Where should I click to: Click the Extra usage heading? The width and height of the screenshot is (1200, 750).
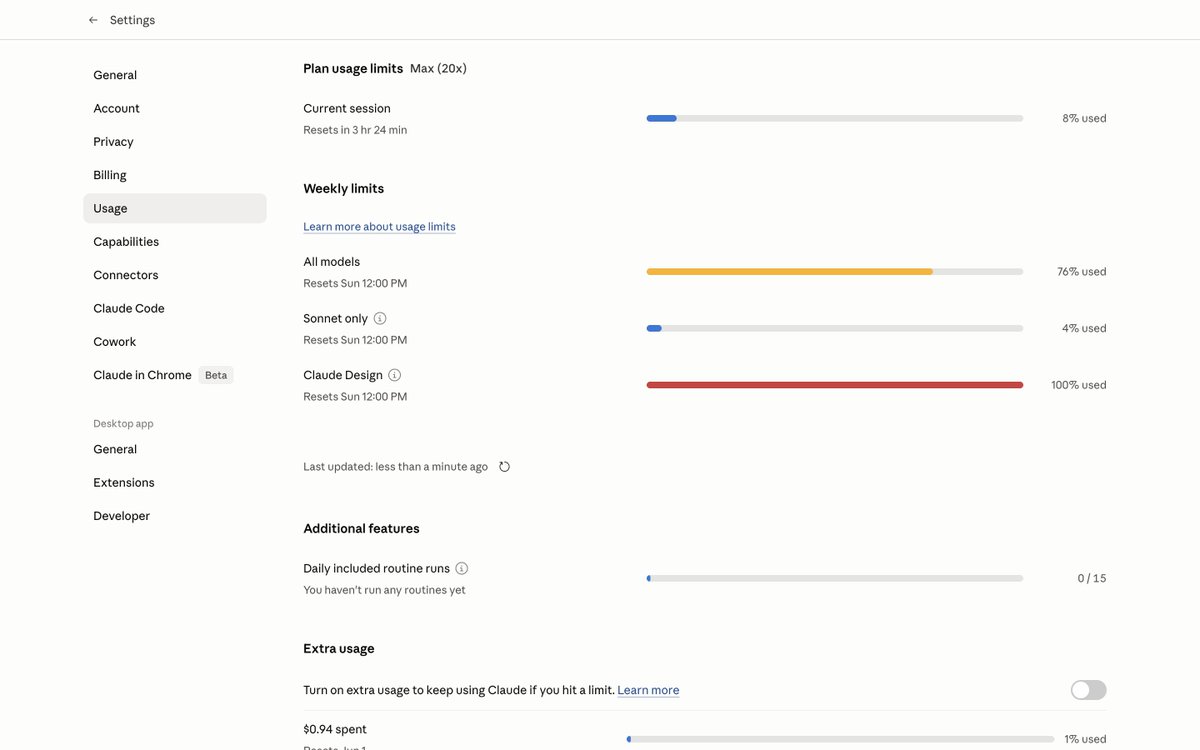(x=338, y=648)
